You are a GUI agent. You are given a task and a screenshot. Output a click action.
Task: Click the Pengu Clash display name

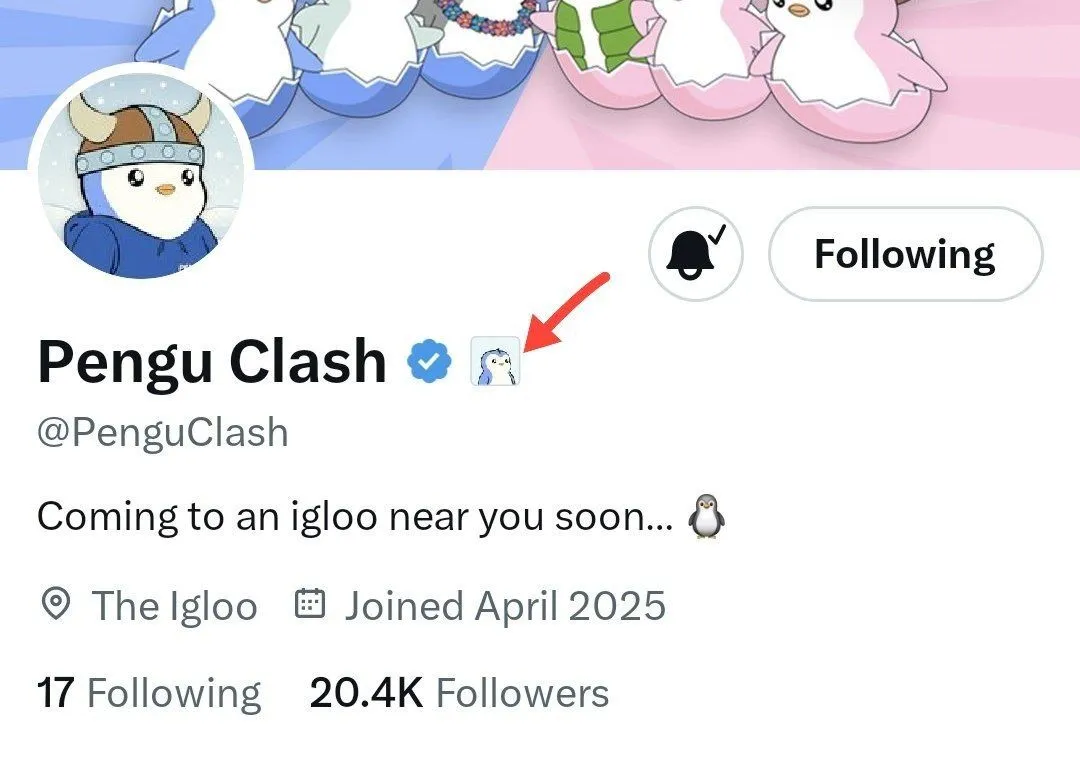[x=212, y=361]
